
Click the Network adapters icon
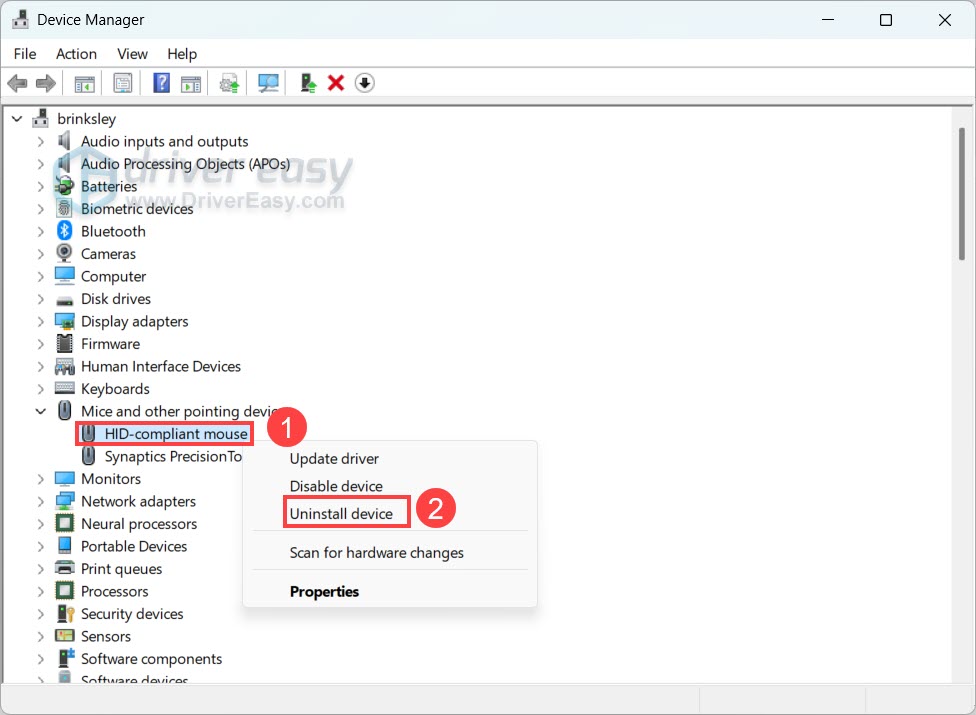[x=65, y=501]
